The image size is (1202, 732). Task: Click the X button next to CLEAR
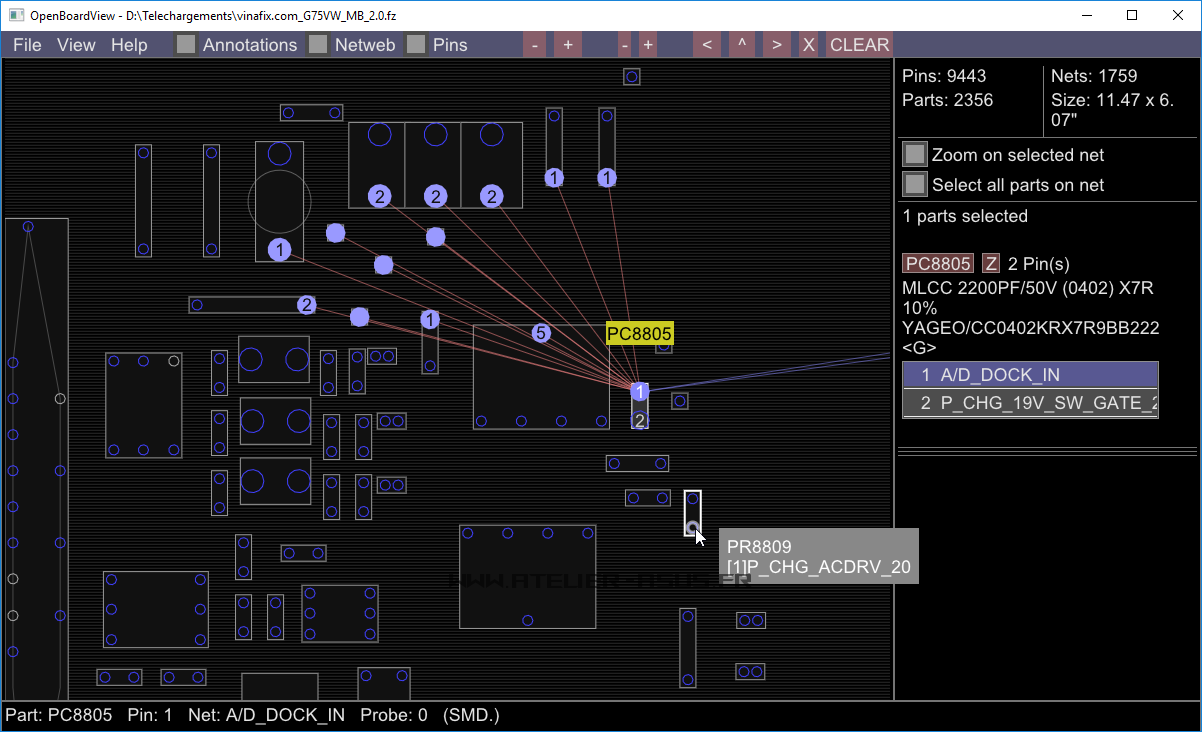coord(808,45)
